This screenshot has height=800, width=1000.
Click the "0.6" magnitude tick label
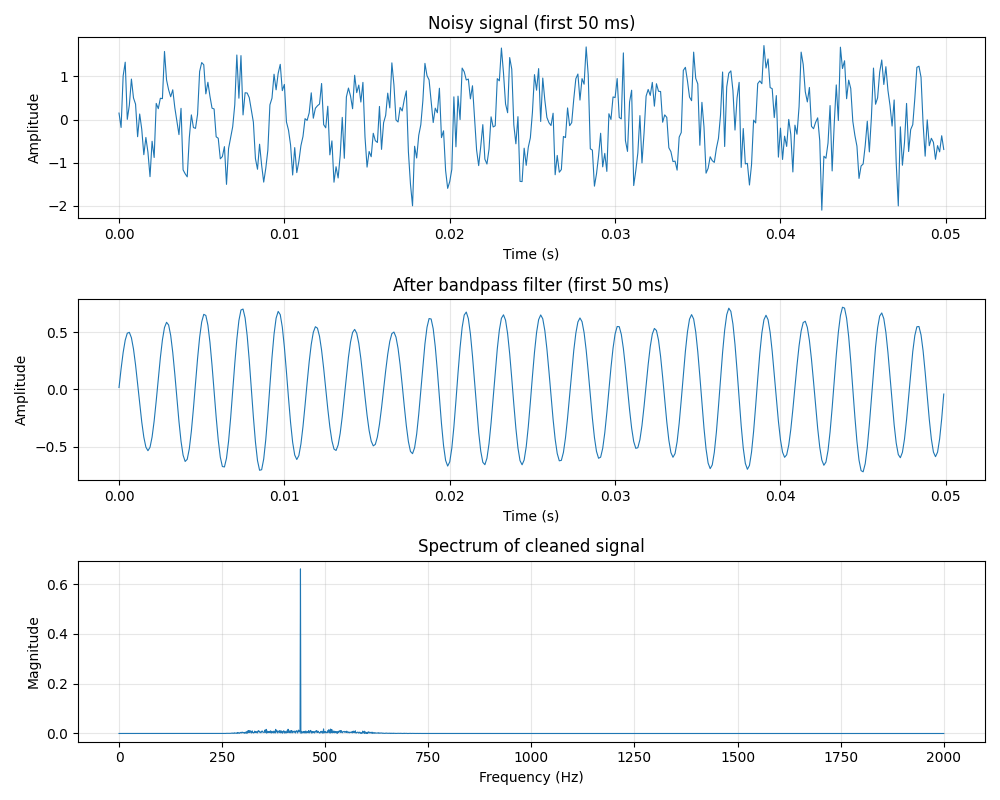[57, 584]
